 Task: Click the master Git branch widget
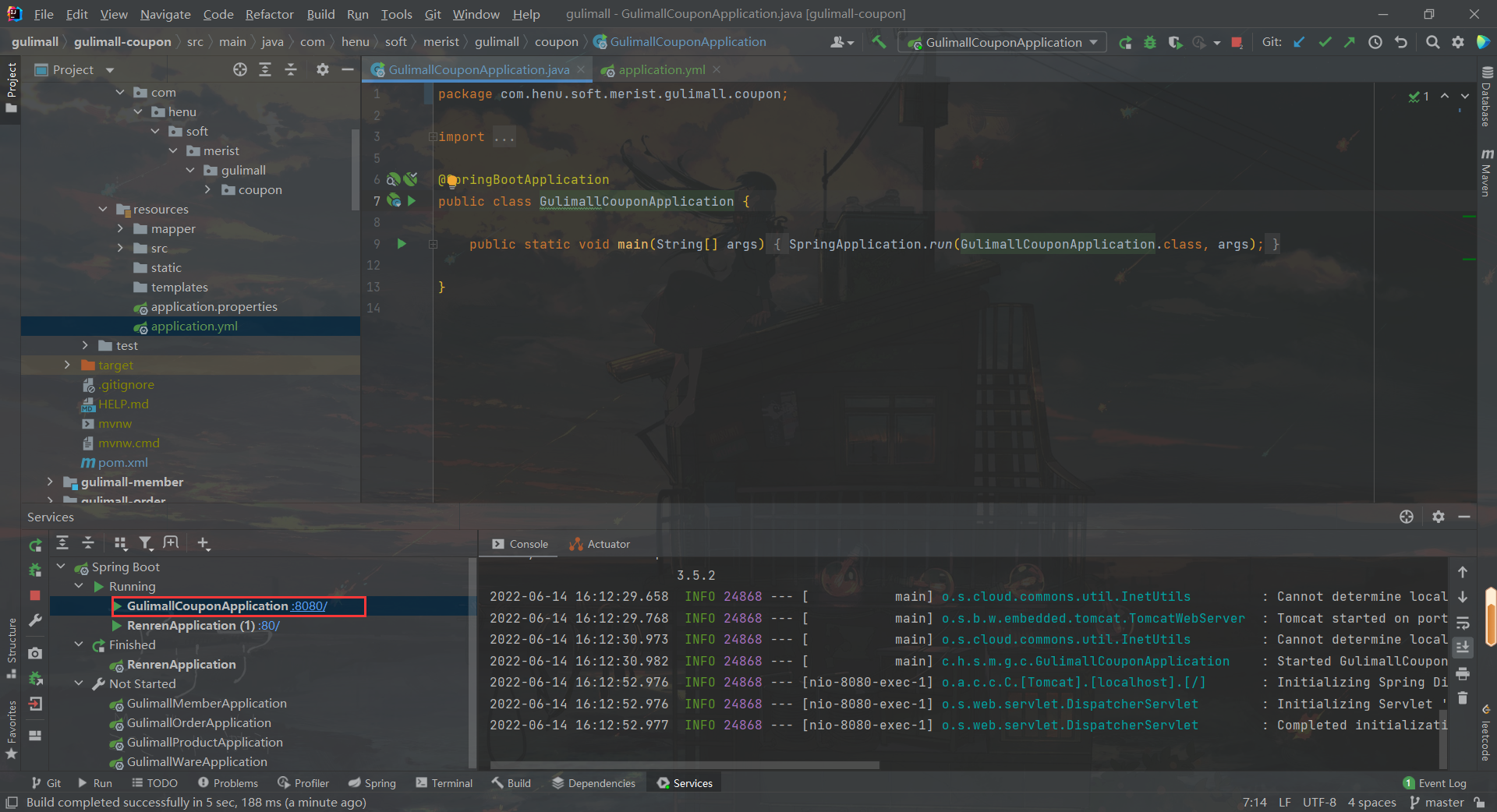click(1437, 802)
